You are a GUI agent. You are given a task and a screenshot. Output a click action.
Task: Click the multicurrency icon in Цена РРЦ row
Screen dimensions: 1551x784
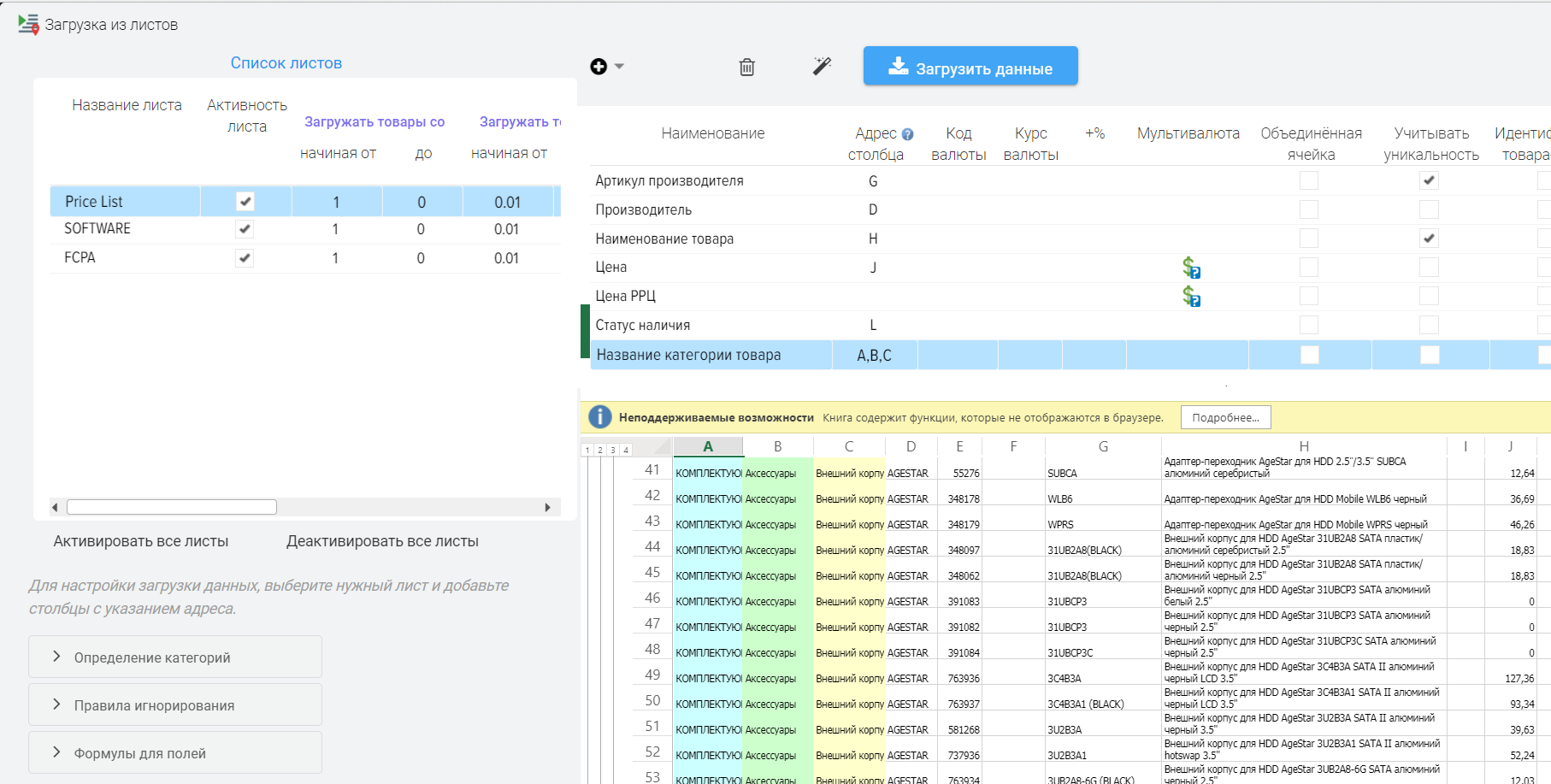click(x=1190, y=297)
